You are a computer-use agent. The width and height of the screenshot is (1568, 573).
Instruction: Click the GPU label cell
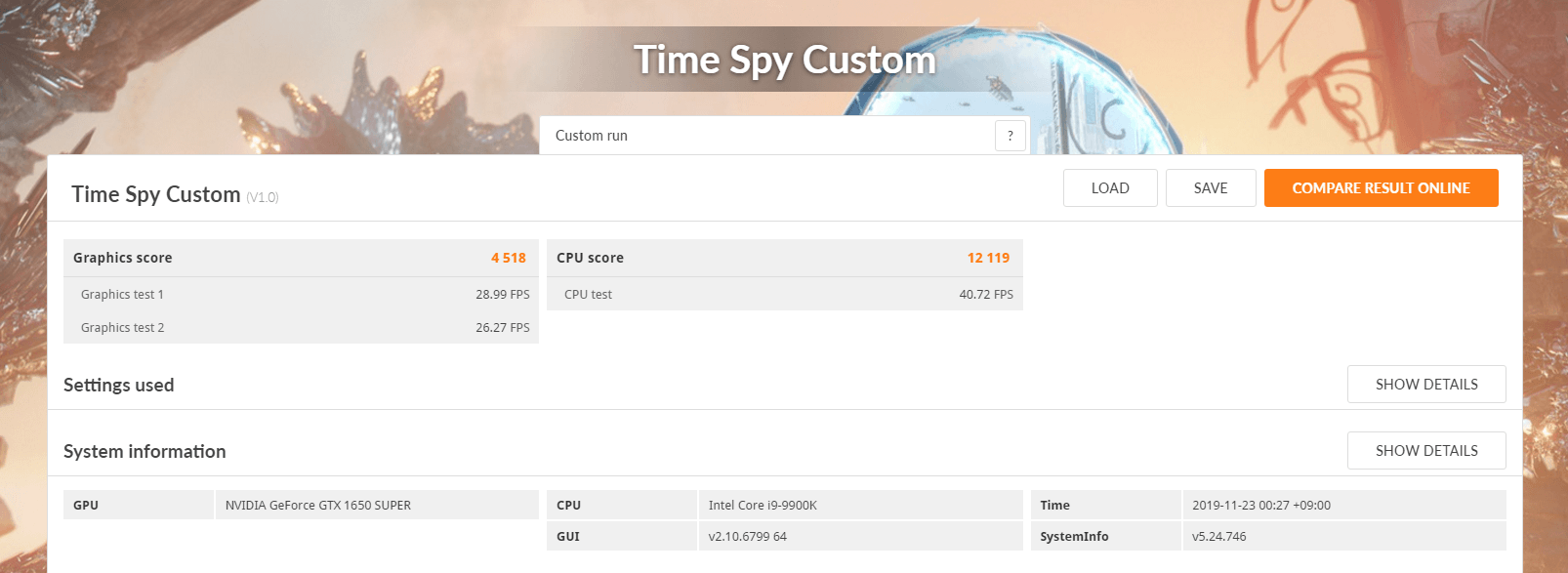tap(139, 505)
